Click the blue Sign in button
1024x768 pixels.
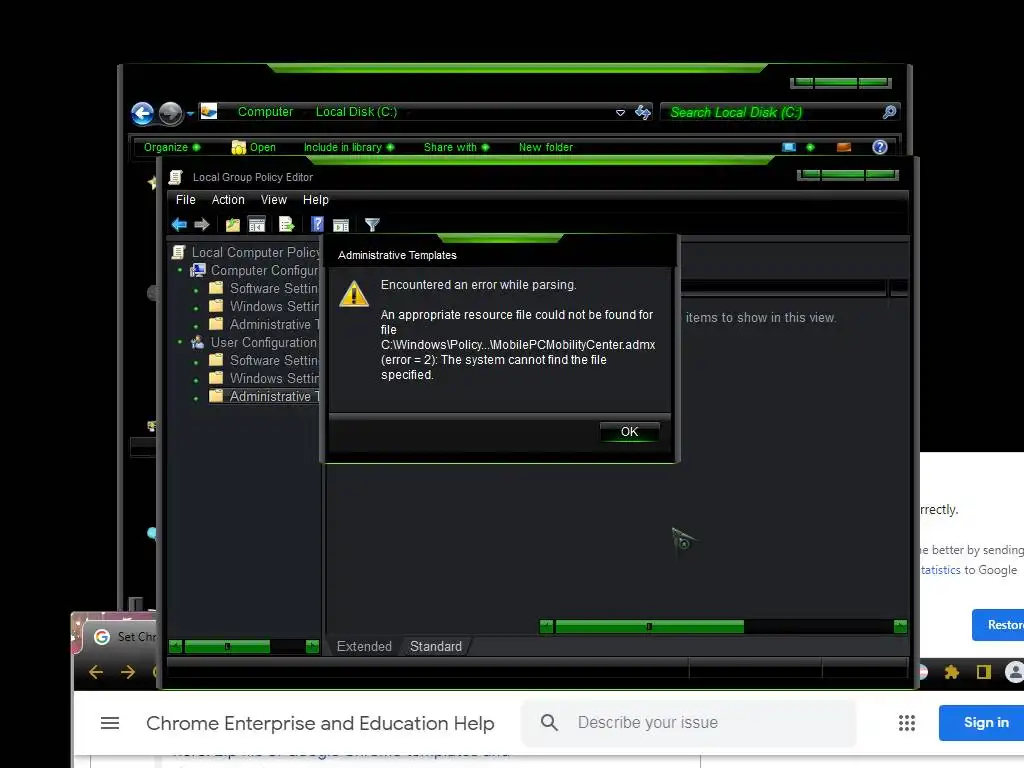[x=983, y=723]
